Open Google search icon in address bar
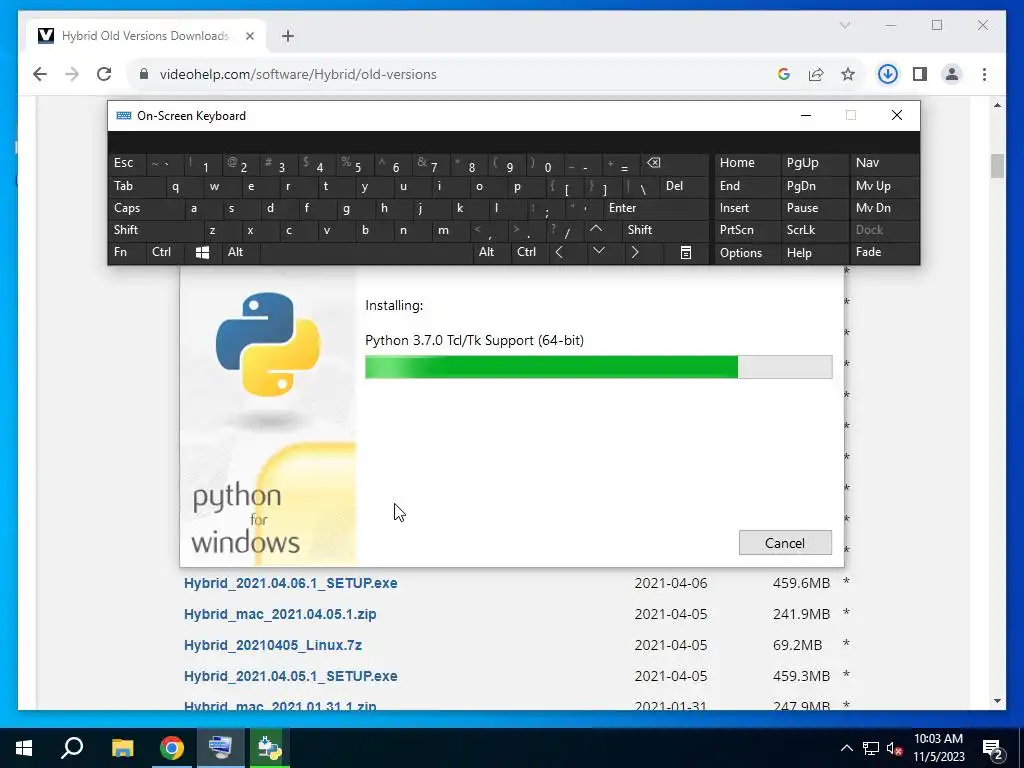Image resolution: width=1024 pixels, height=768 pixels. pos(784,74)
